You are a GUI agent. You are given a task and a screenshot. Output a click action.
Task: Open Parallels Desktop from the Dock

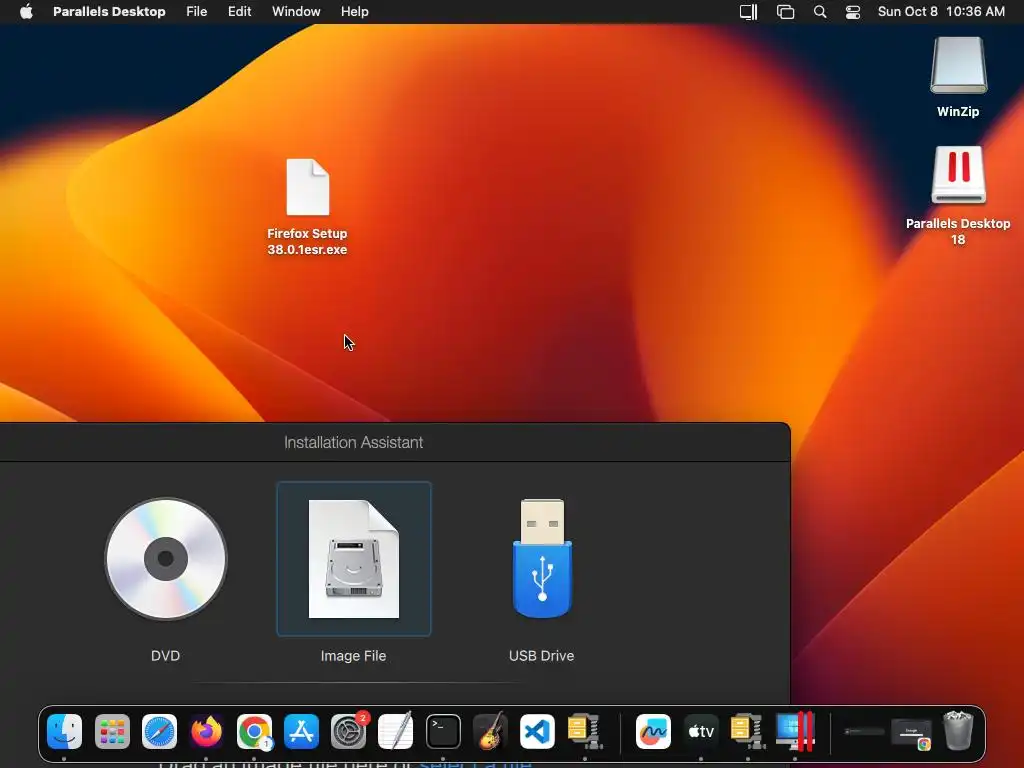[x=795, y=731]
